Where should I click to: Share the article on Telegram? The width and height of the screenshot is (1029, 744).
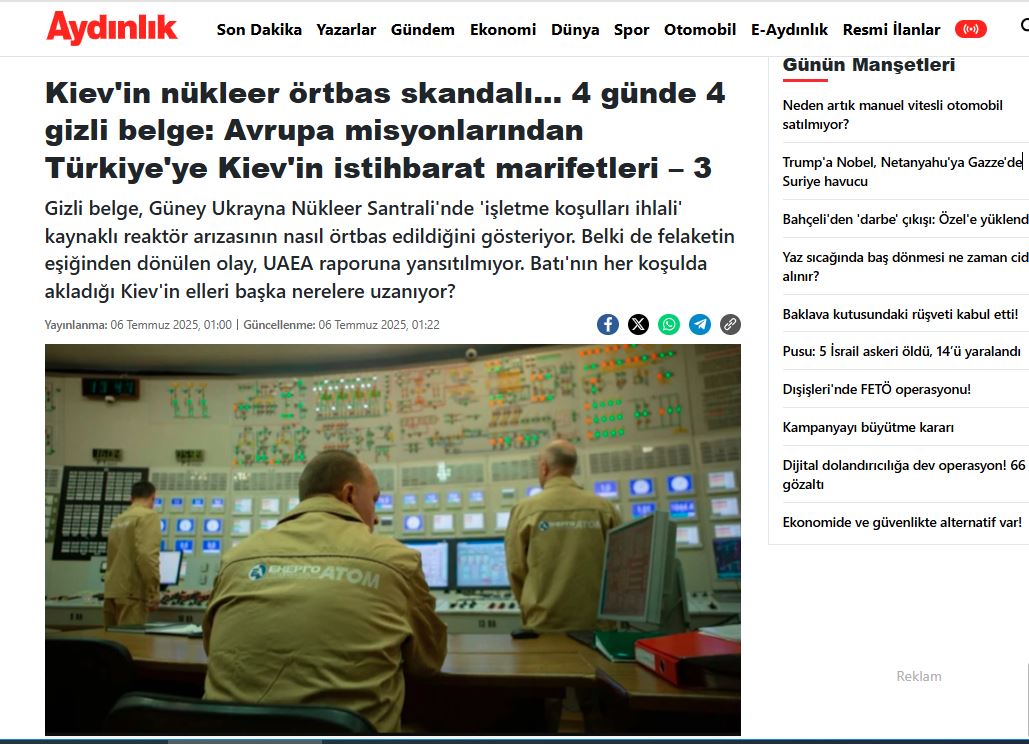[x=700, y=324]
